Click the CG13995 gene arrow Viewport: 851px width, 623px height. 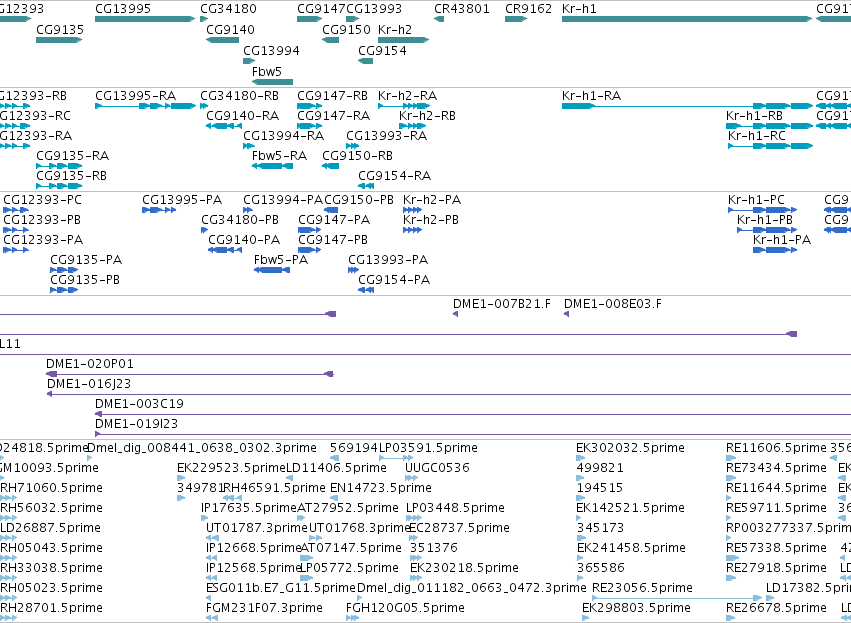[145, 19]
